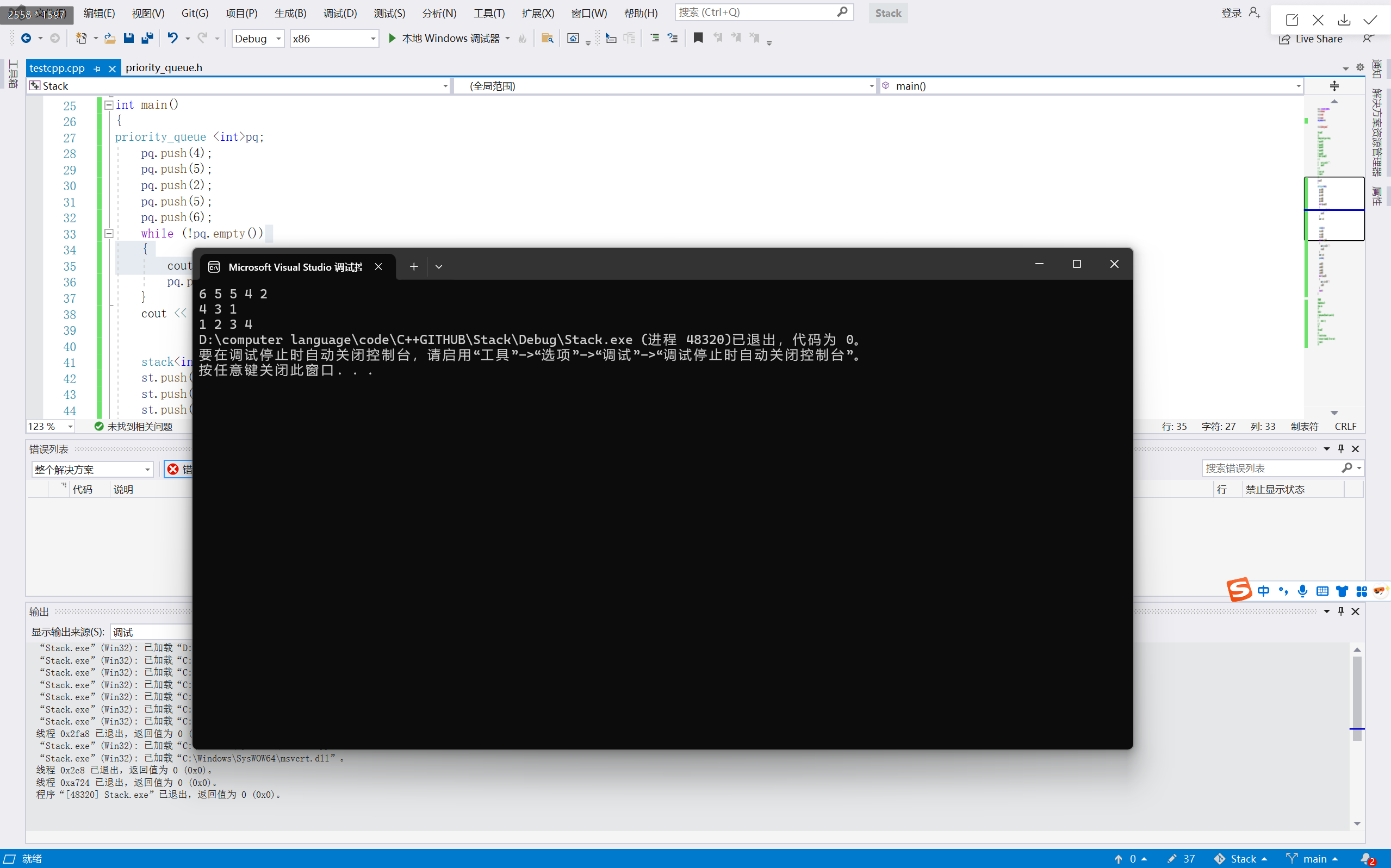This screenshot has height=868, width=1391.
Task: Click the editor split window icon
Action: [x=1334, y=85]
